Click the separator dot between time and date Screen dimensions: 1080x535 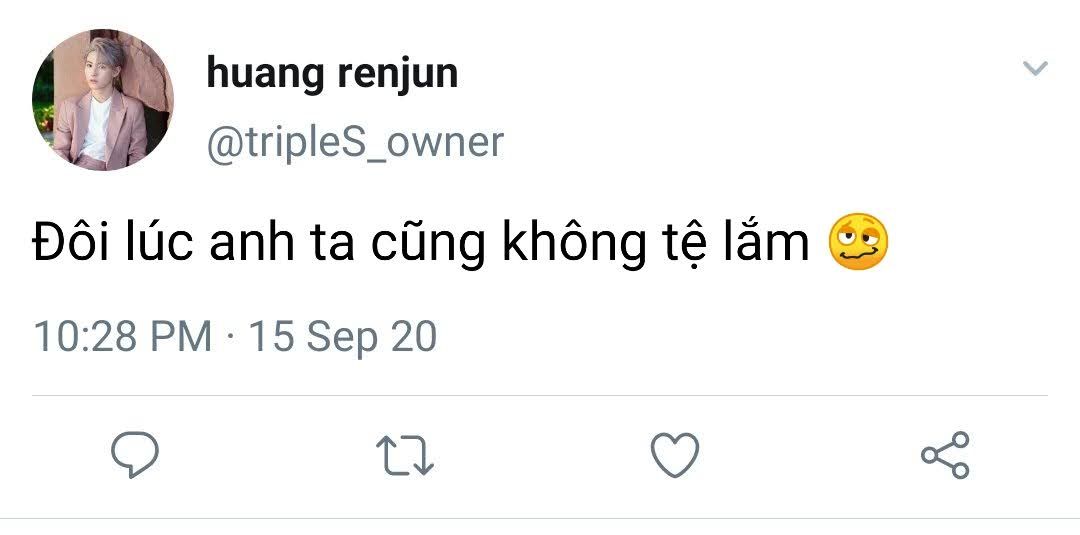tap(230, 337)
